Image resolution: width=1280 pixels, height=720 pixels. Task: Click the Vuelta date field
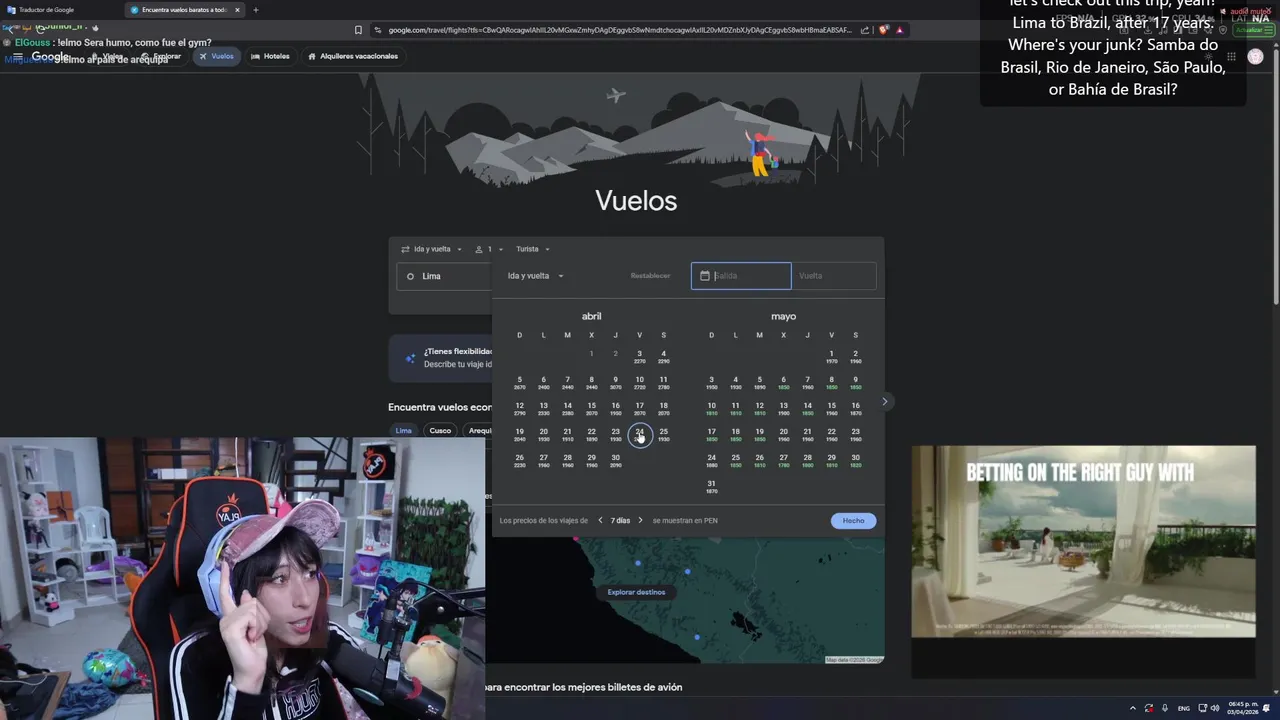(x=834, y=276)
